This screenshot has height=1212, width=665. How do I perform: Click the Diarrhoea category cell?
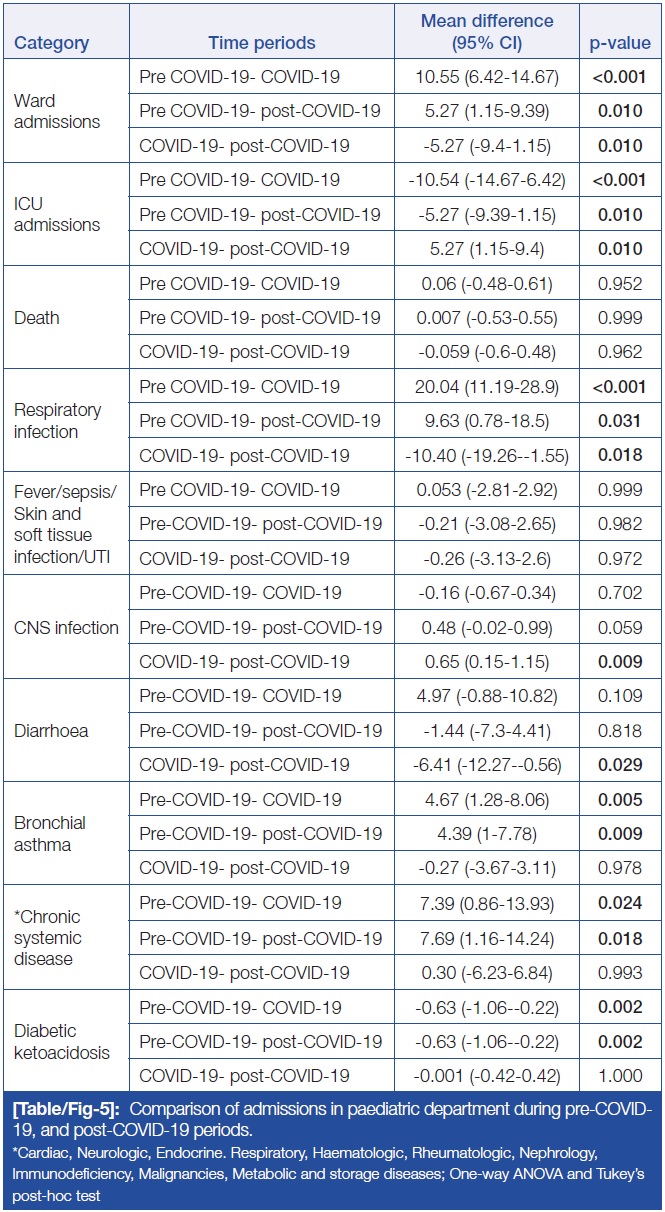[x=51, y=731]
